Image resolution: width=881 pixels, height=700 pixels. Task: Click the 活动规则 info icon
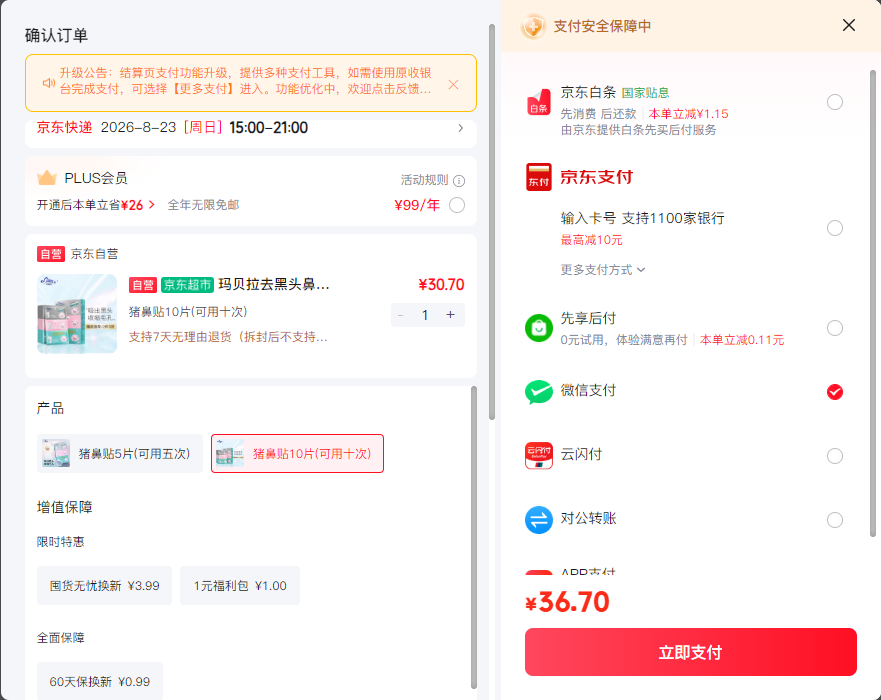click(459, 181)
